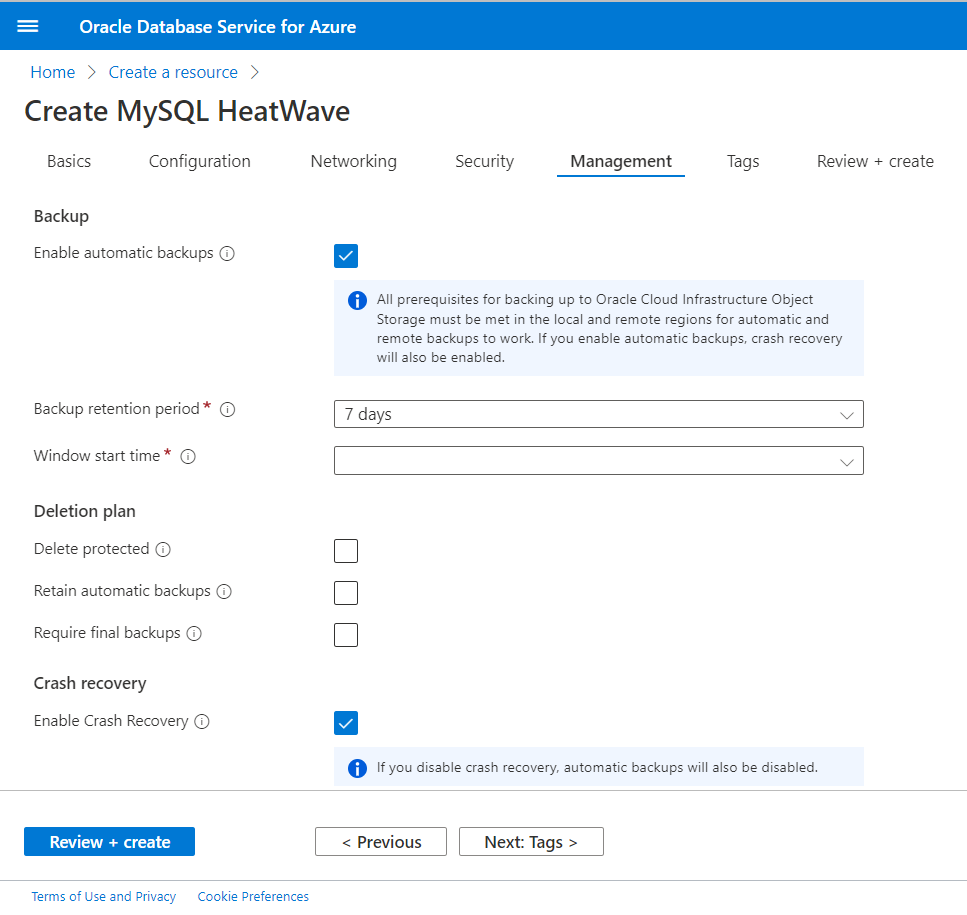Uncheck Enable Crash Recovery checkbox
This screenshot has height=915, width=967.
pyautogui.click(x=346, y=723)
